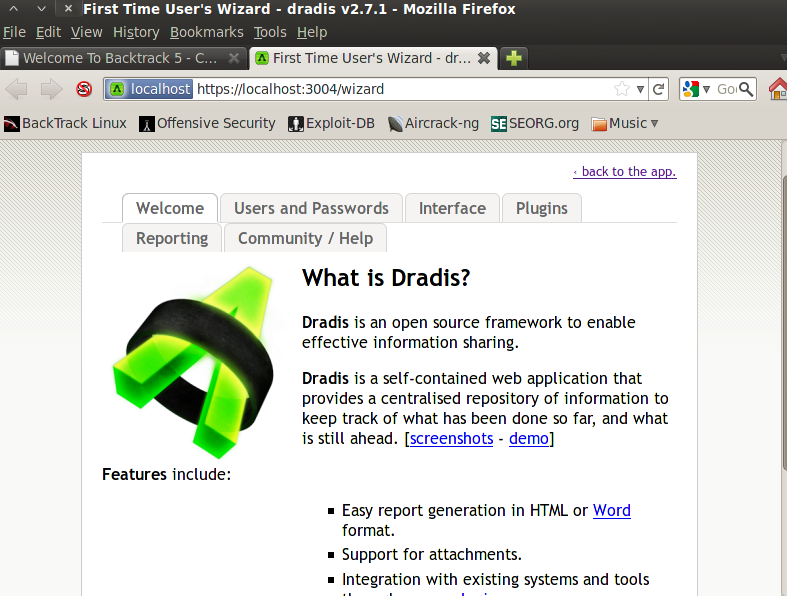Image resolution: width=787 pixels, height=596 pixels.
Task: Expand the Music bookmarks folder
Action: click(624, 124)
